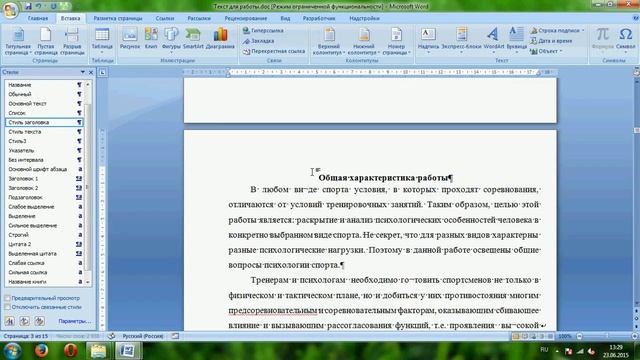
Task: Open the Style Inspector in Styles pane
Action: tap(24, 321)
